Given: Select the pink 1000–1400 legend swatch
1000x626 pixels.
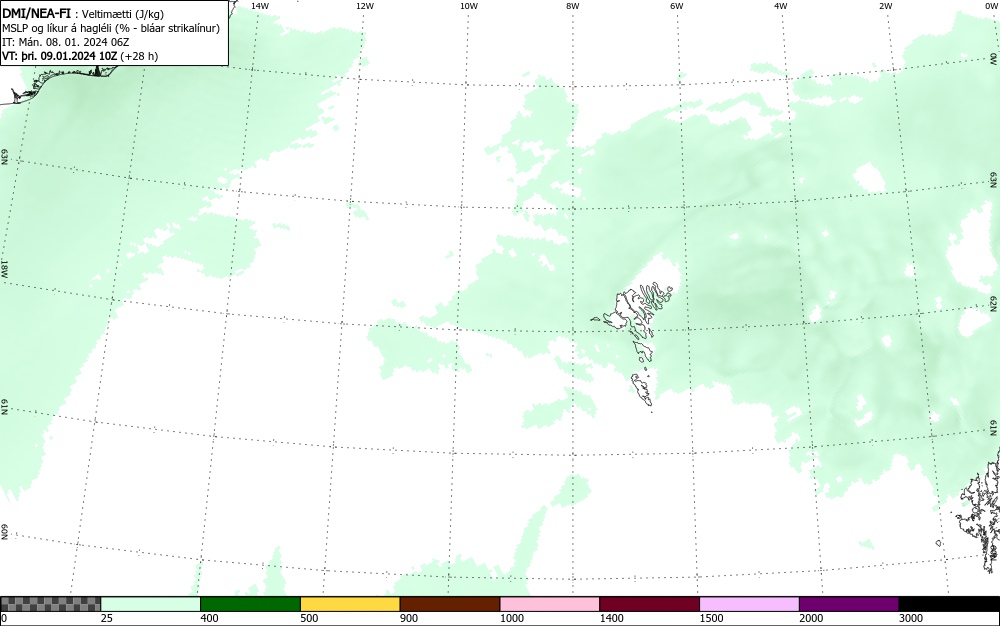Looking at the screenshot, I should coord(550,604).
